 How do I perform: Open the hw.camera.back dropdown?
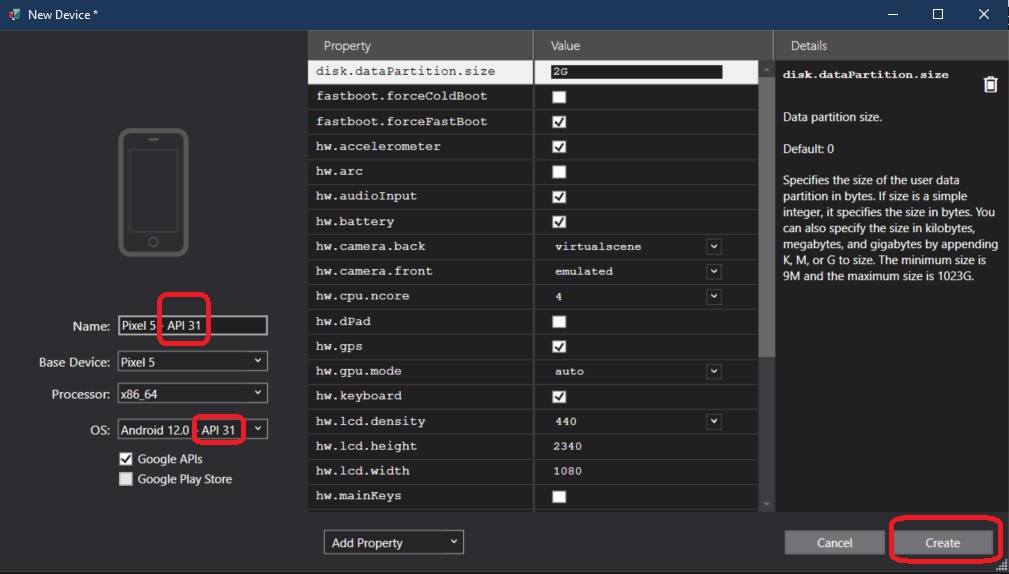point(714,246)
